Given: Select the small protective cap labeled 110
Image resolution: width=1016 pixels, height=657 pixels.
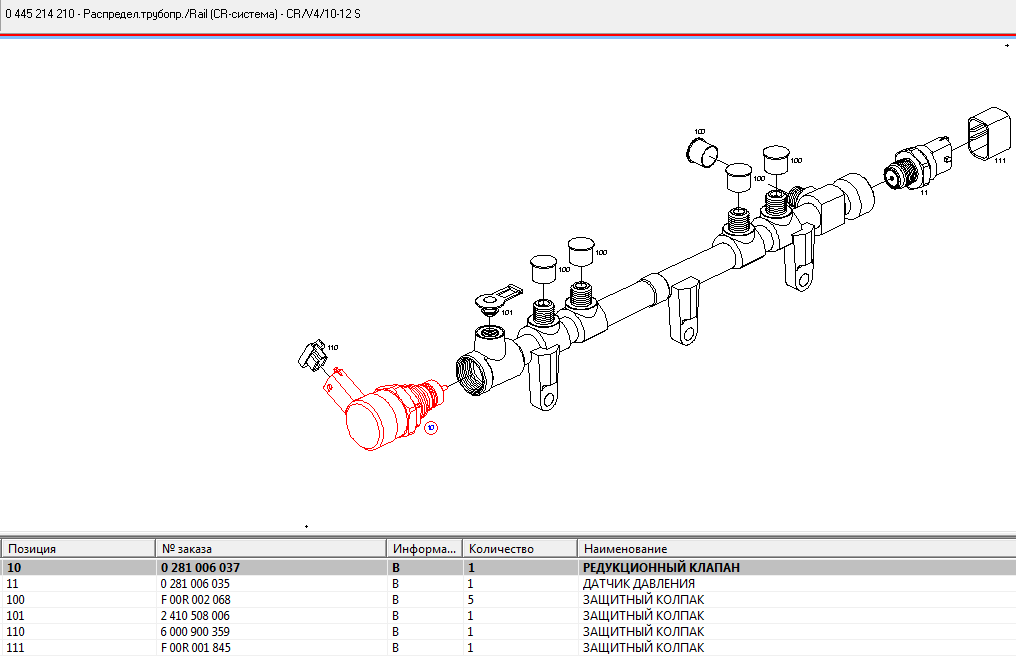Looking at the screenshot, I should (x=313, y=356).
